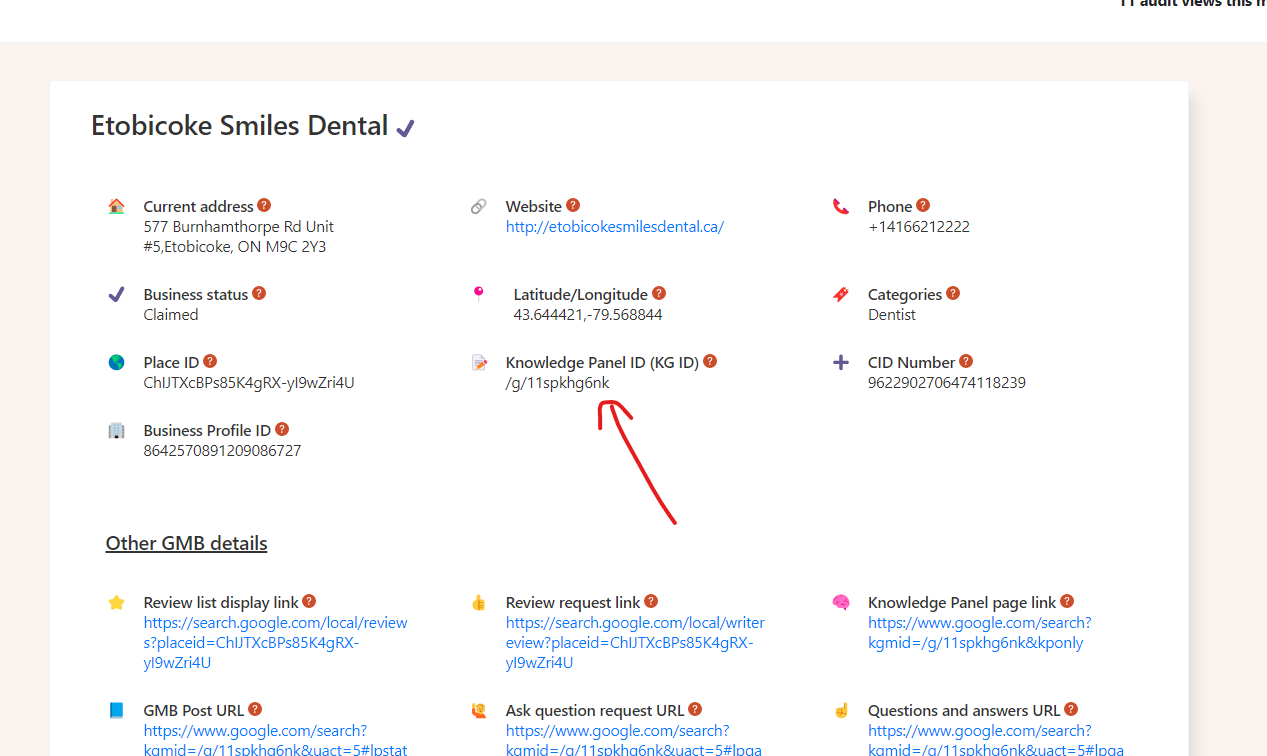The image size is (1267, 756).
Task: Click the plus icon next to CID Number
Action: tap(840, 361)
